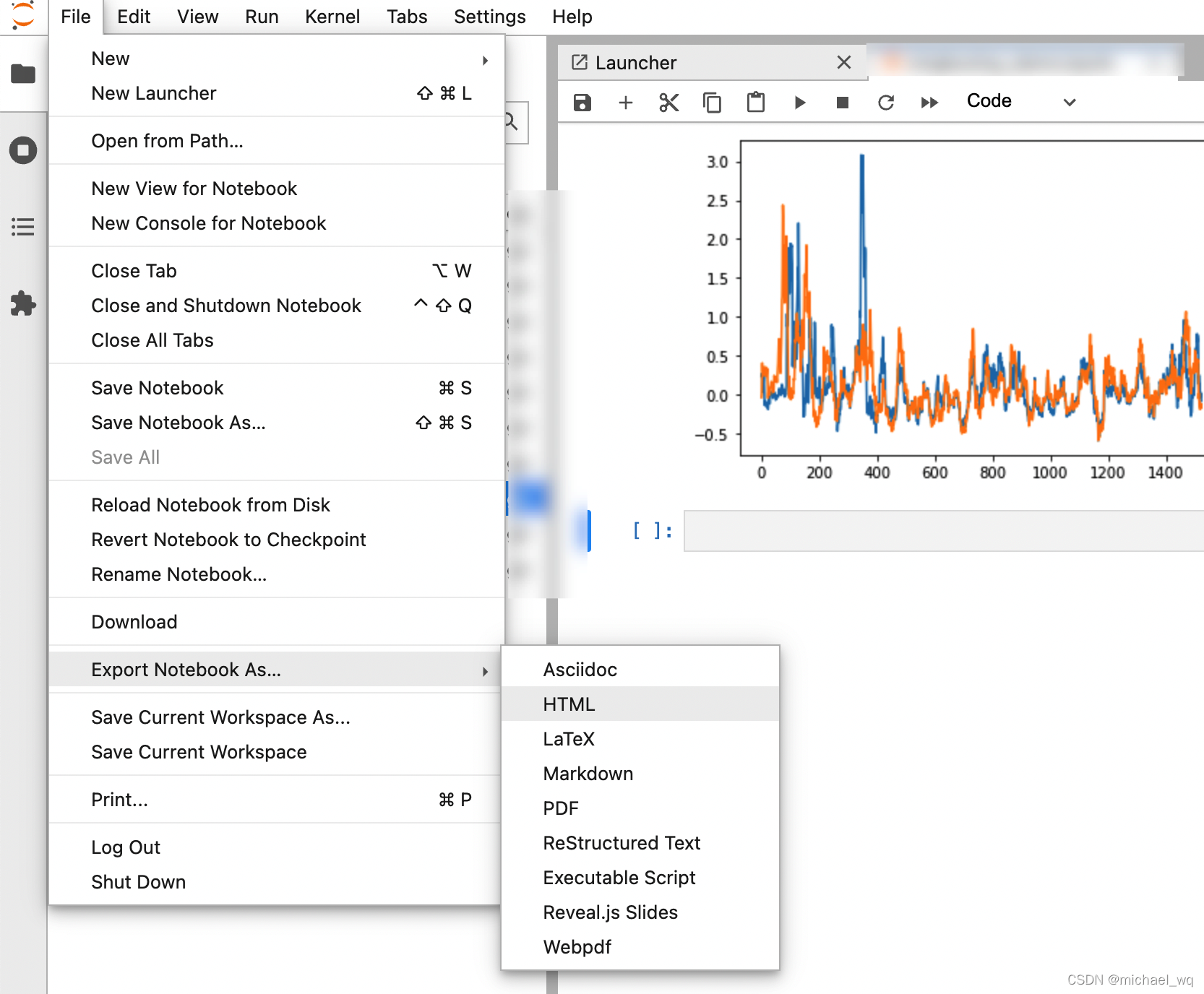
Task: Open the Settings menu
Action: (x=490, y=17)
